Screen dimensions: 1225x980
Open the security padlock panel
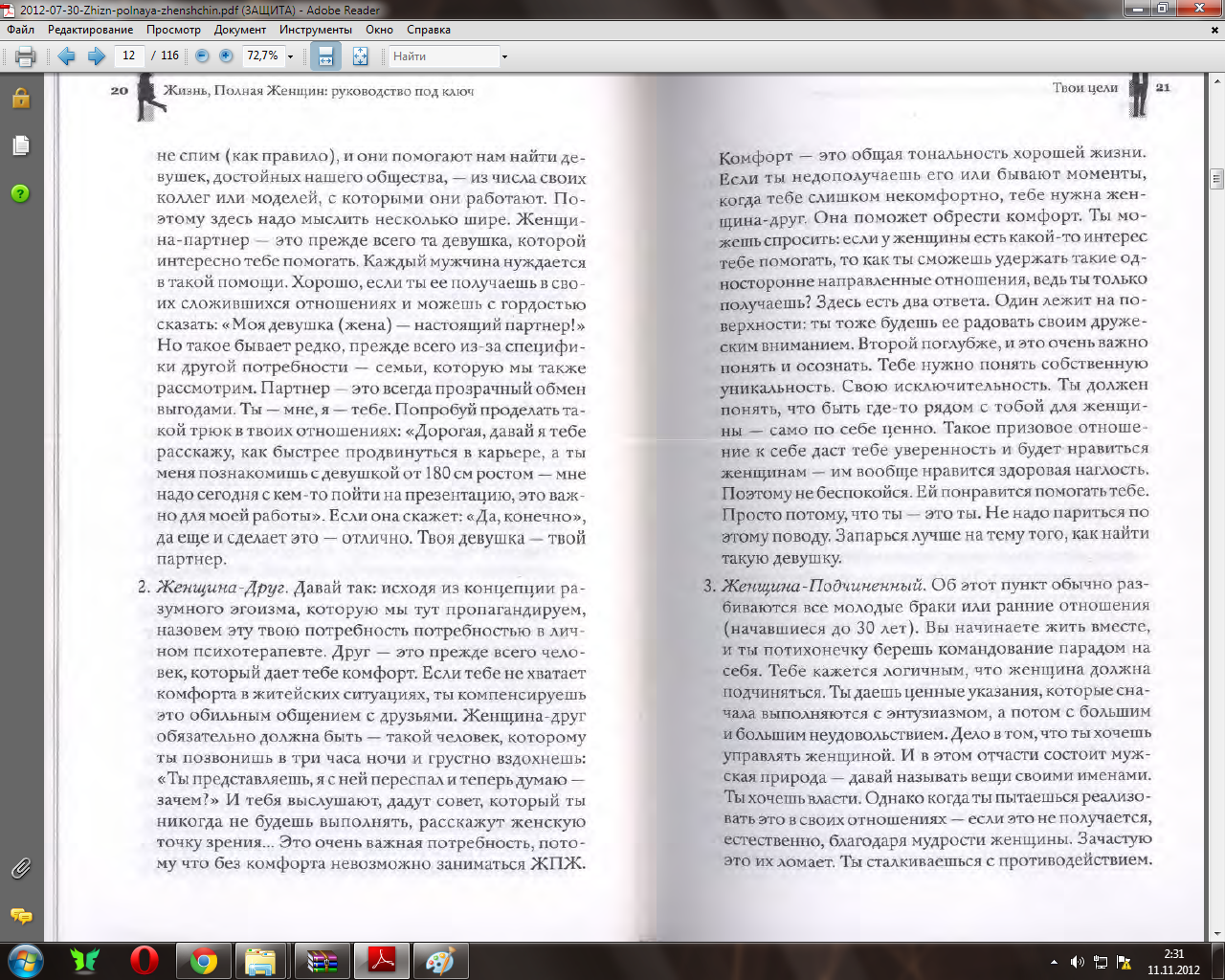pyautogui.click(x=21, y=99)
